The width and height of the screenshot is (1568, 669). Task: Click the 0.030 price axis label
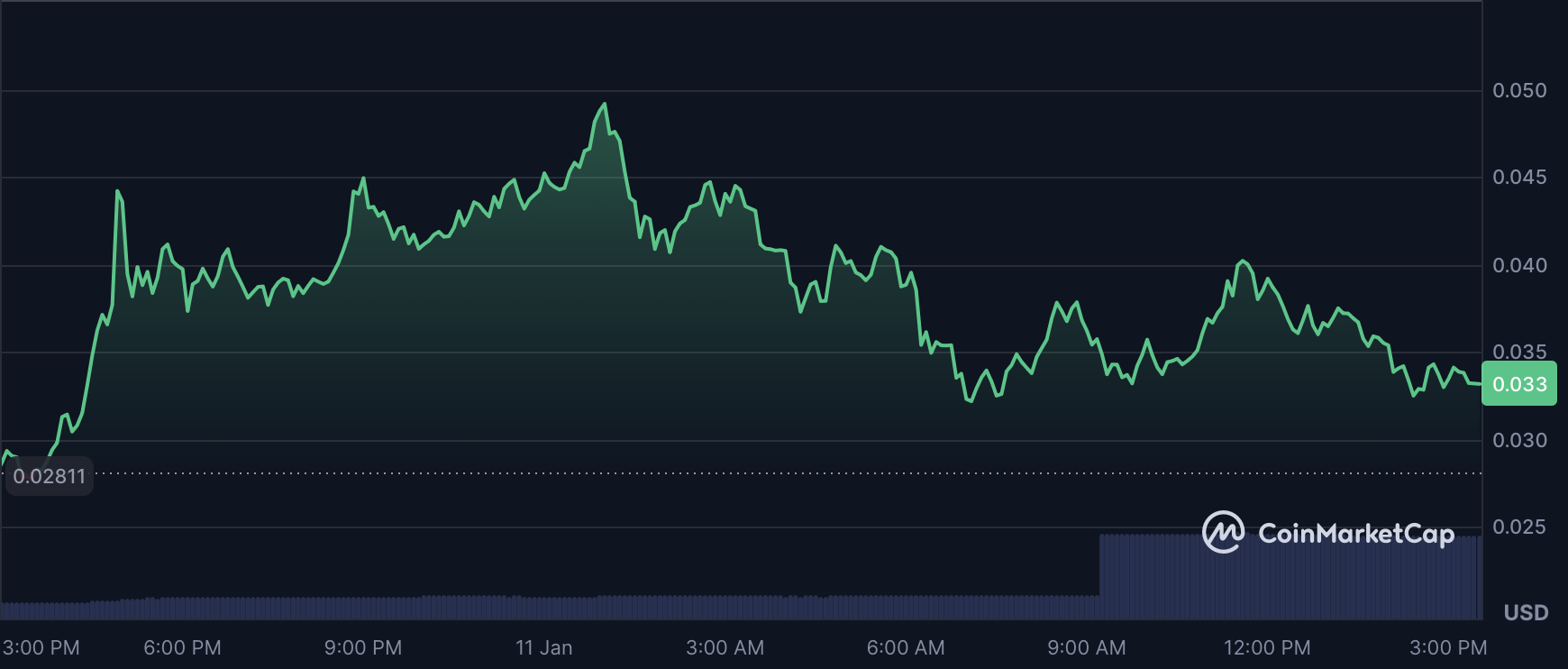[1519, 440]
